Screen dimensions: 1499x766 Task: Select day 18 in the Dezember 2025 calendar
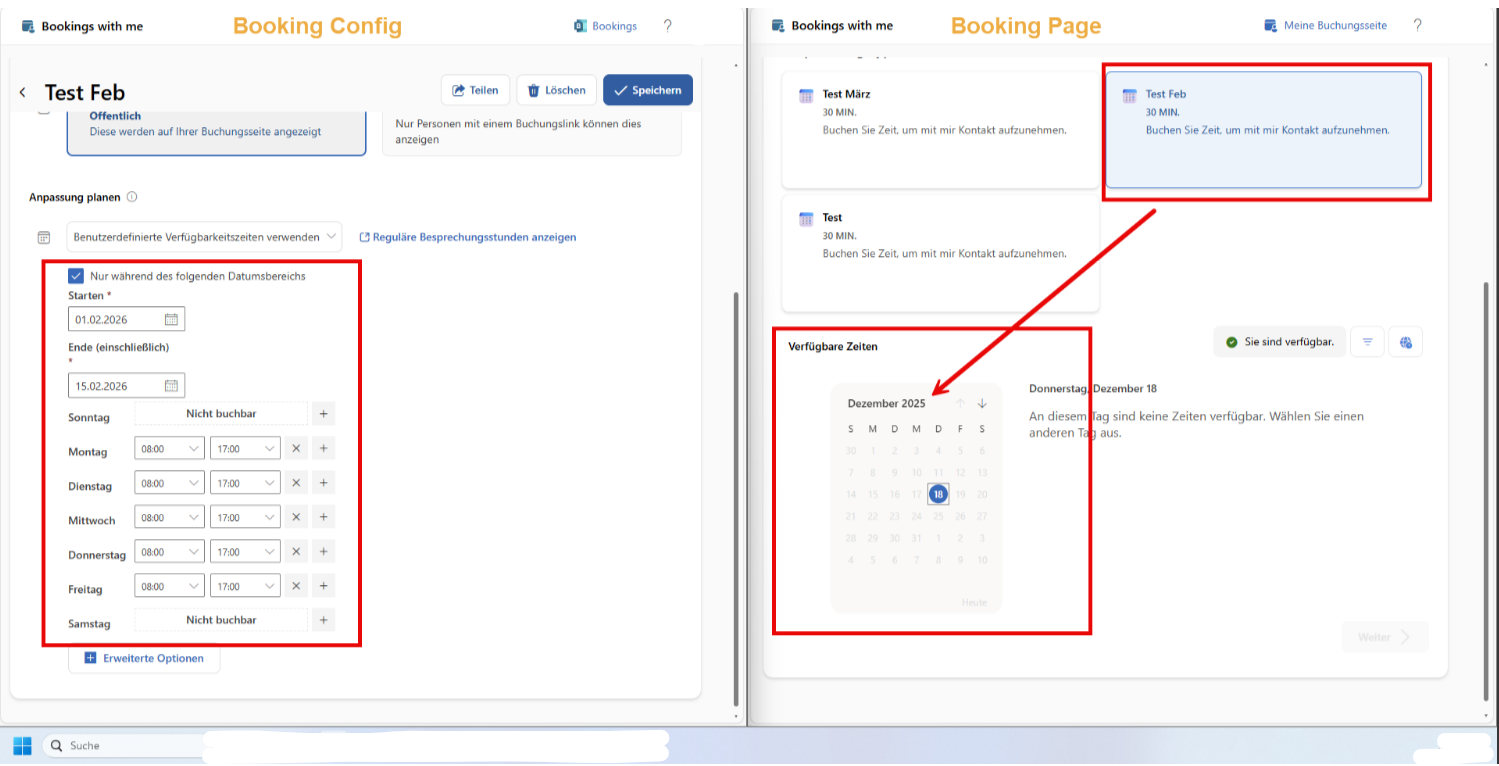point(938,494)
